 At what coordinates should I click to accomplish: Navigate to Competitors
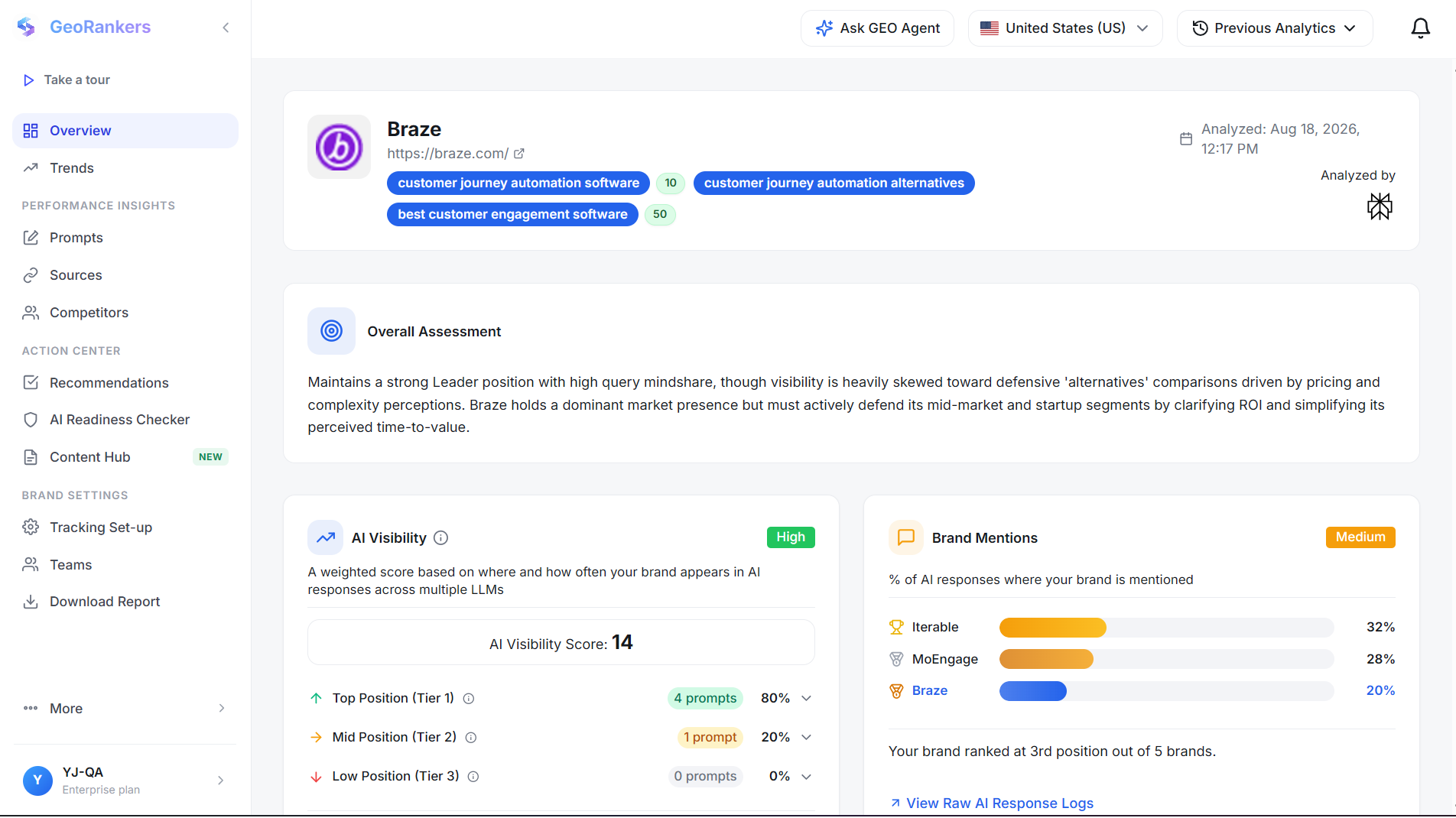(125, 313)
